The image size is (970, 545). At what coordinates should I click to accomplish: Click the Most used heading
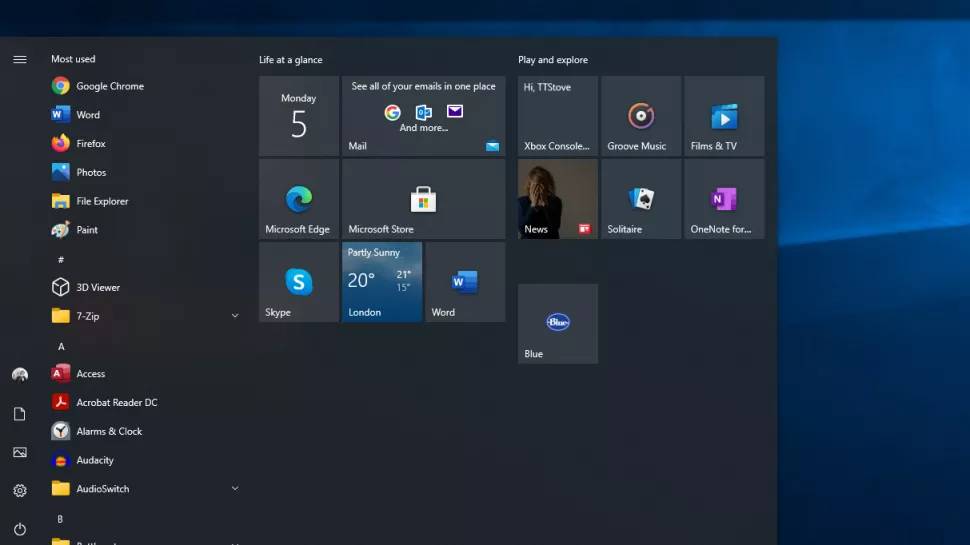tap(73, 59)
